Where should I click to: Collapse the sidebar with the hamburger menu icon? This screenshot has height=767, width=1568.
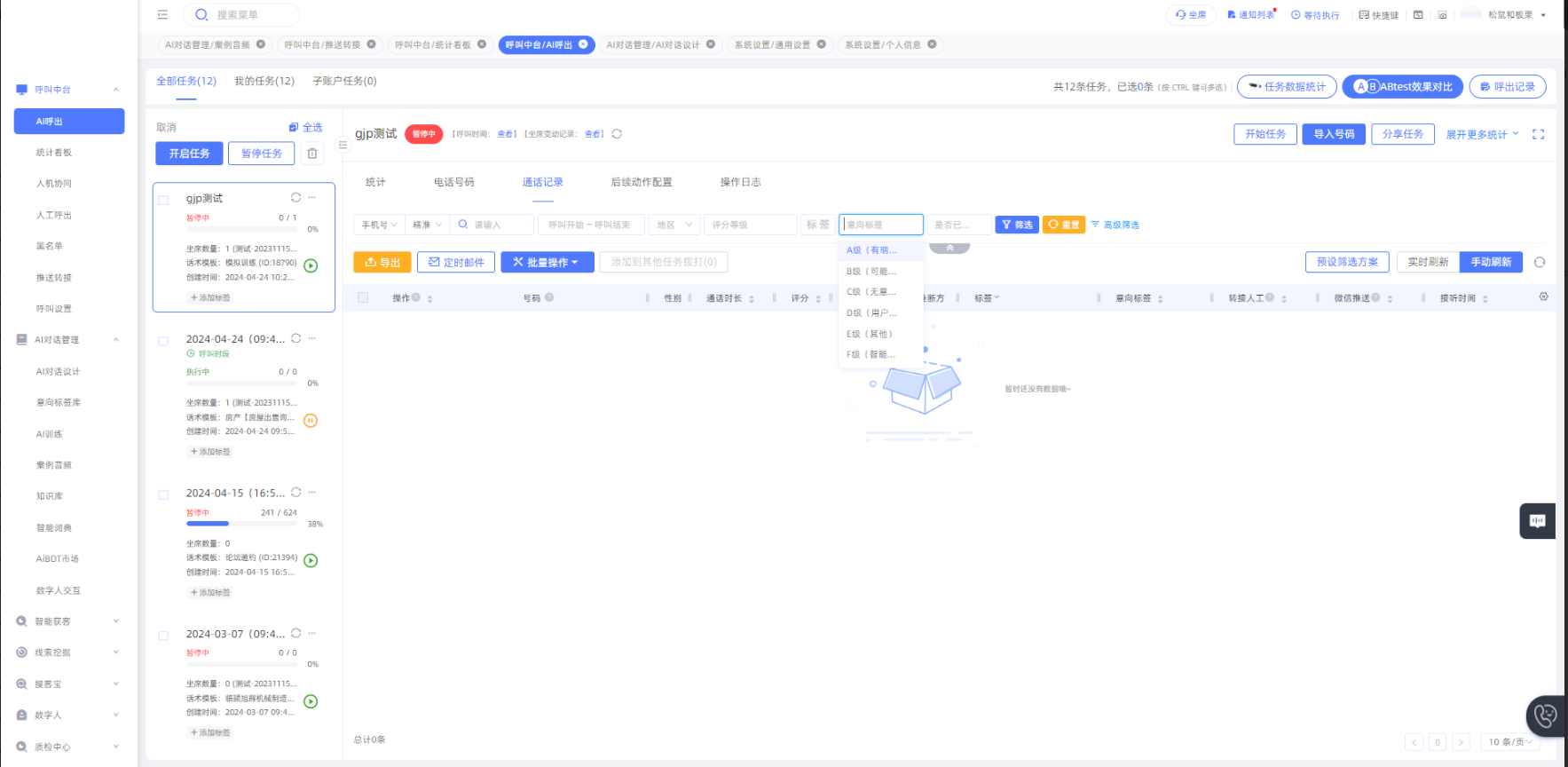162,14
